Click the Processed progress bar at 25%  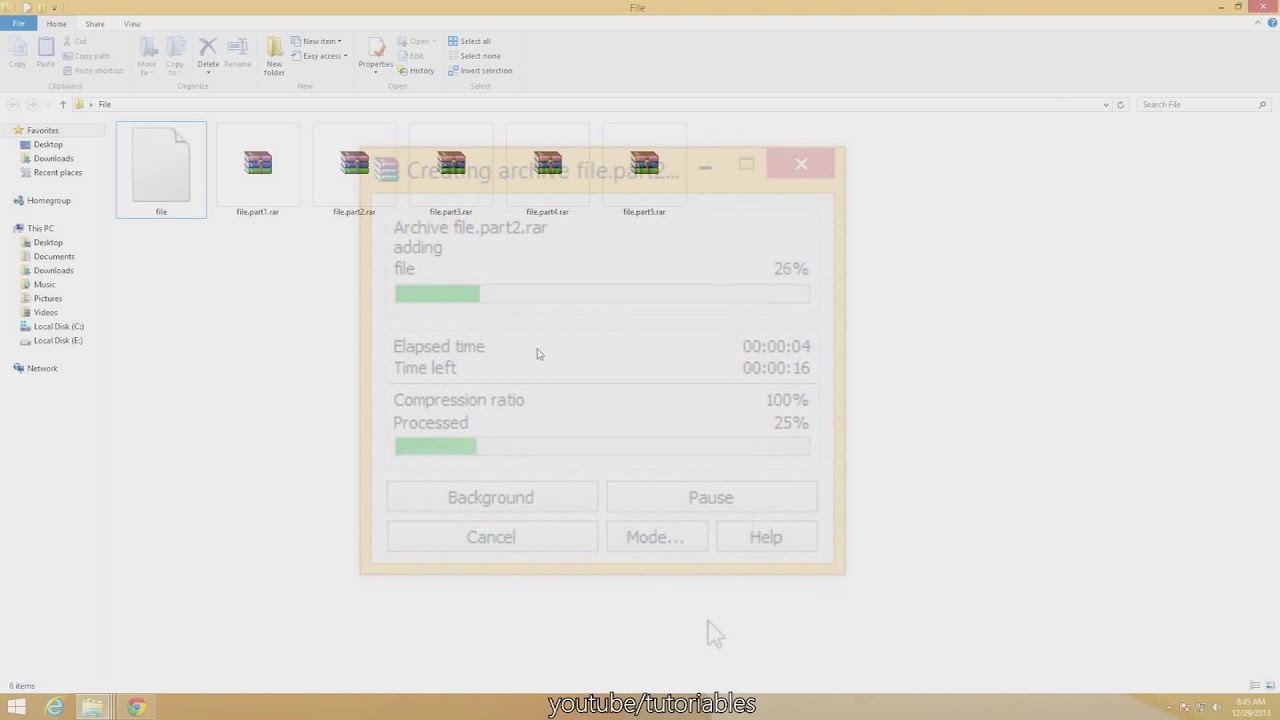point(602,446)
